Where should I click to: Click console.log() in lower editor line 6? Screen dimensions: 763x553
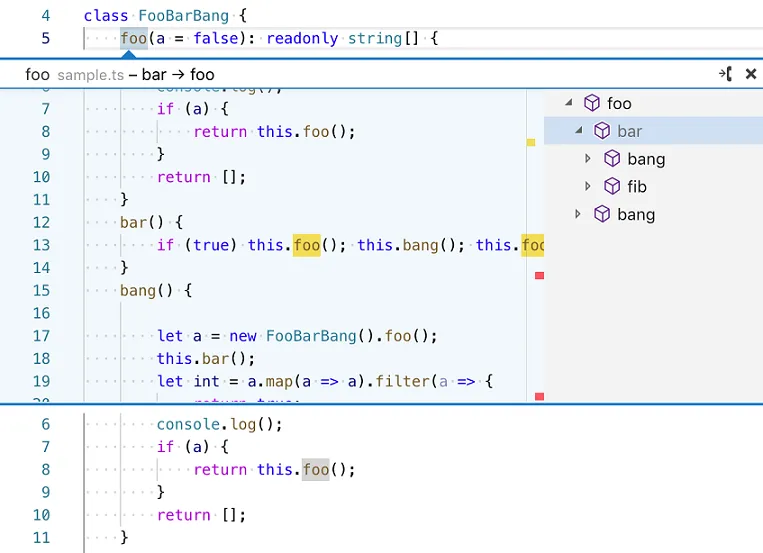click(219, 424)
